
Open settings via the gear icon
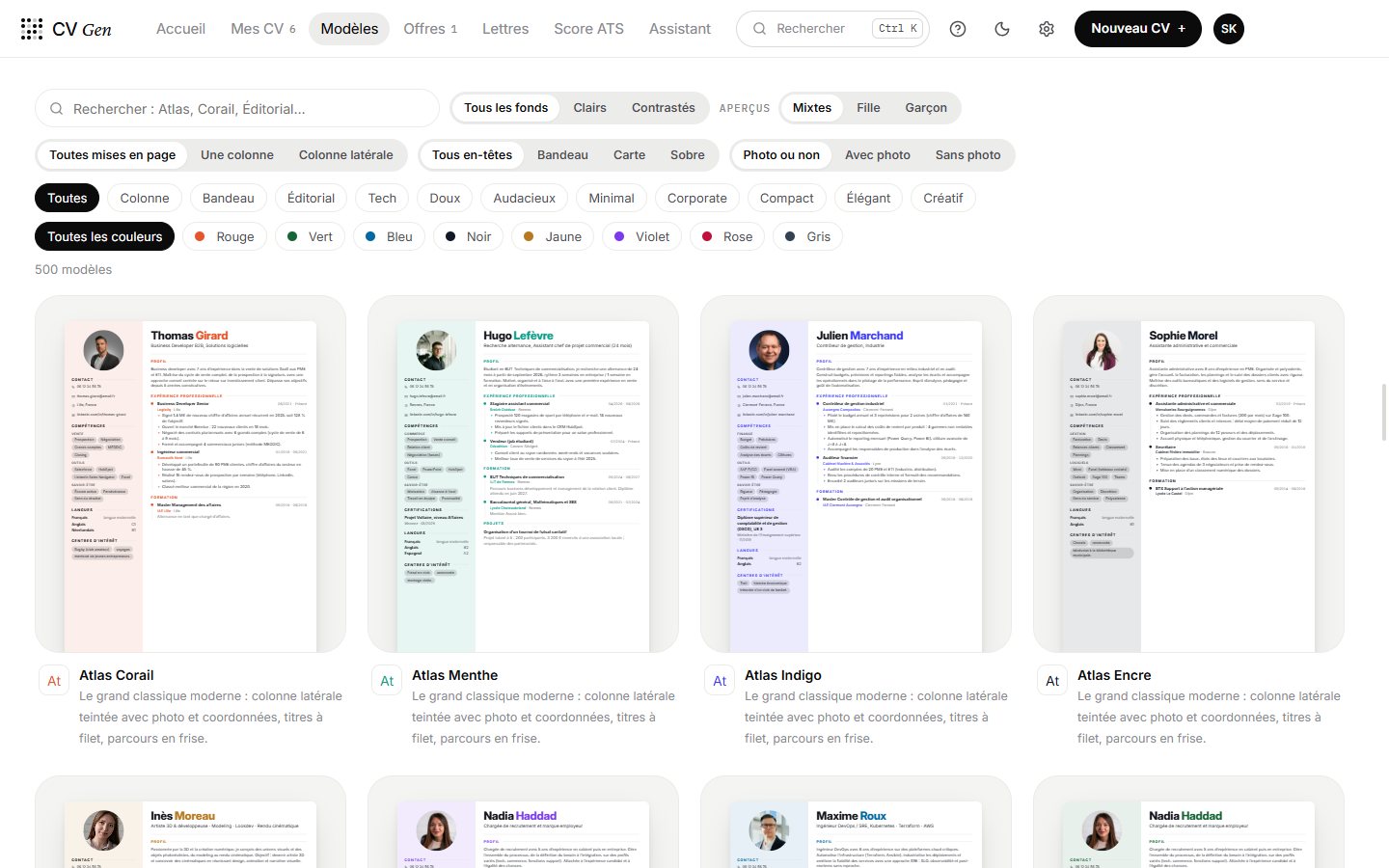pyautogui.click(x=1047, y=29)
